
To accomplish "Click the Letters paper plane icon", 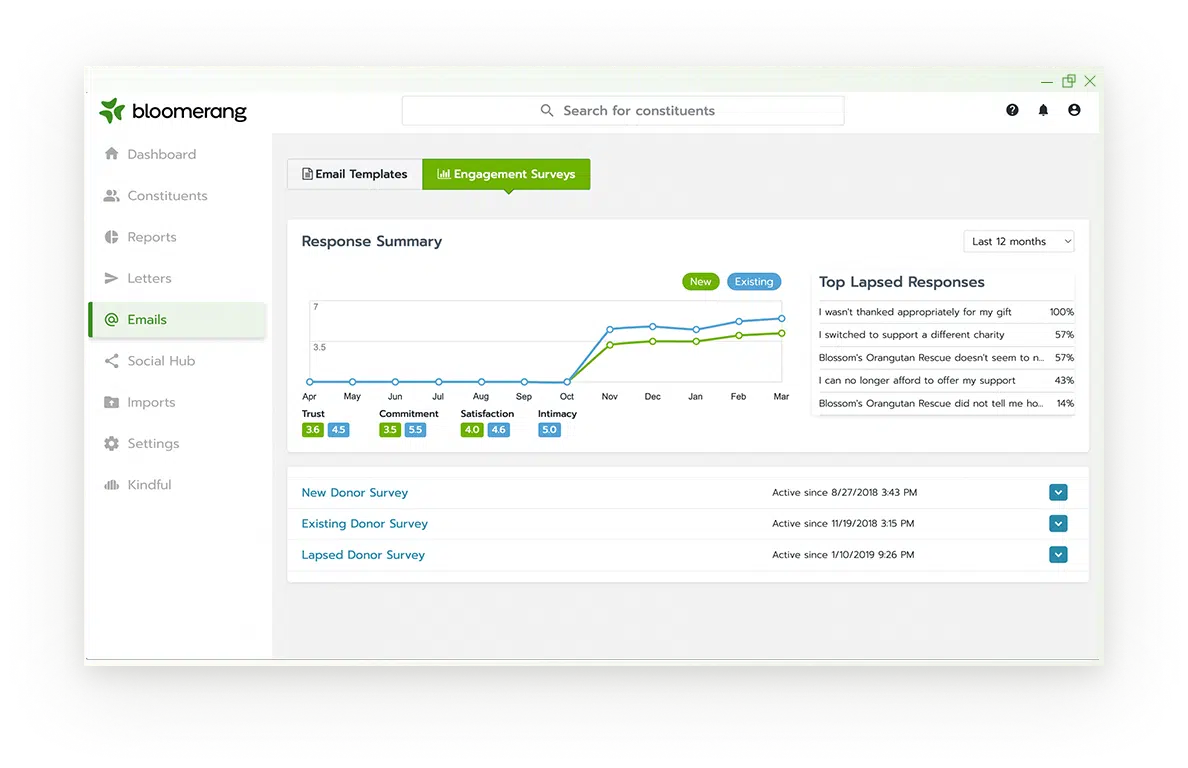I will click(x=111, y=278).
